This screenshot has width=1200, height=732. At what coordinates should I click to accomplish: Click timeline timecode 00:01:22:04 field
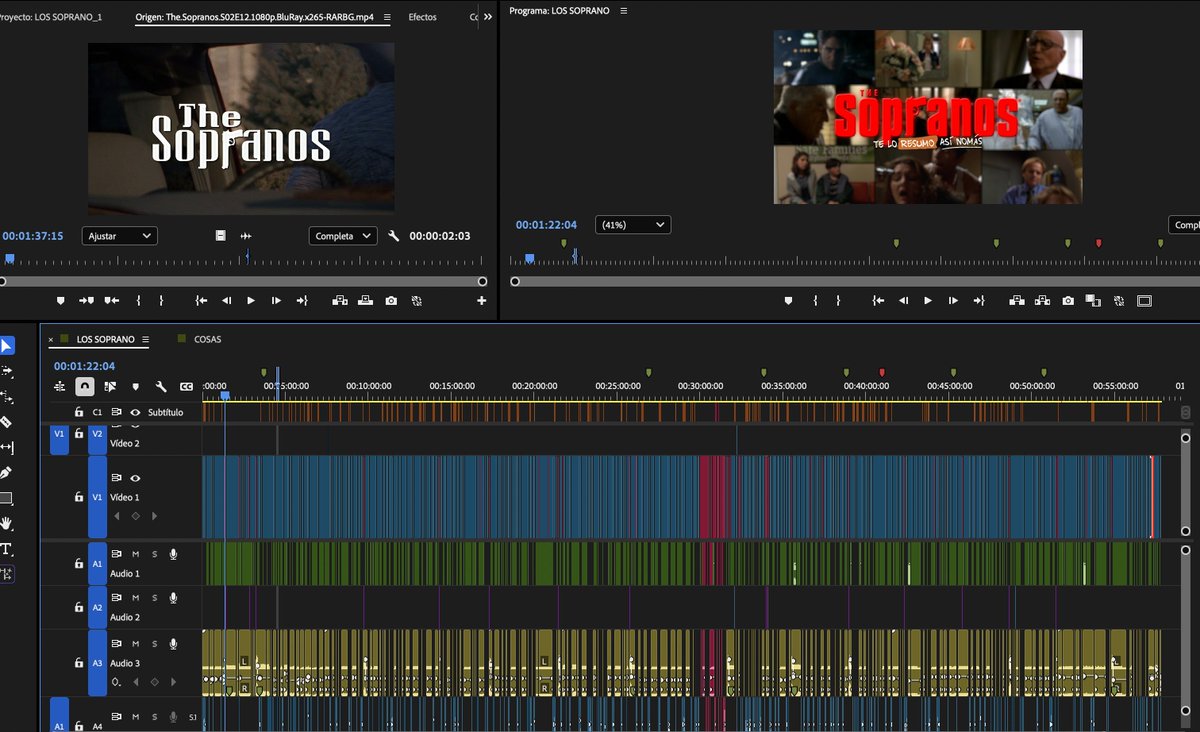point(84,366)
